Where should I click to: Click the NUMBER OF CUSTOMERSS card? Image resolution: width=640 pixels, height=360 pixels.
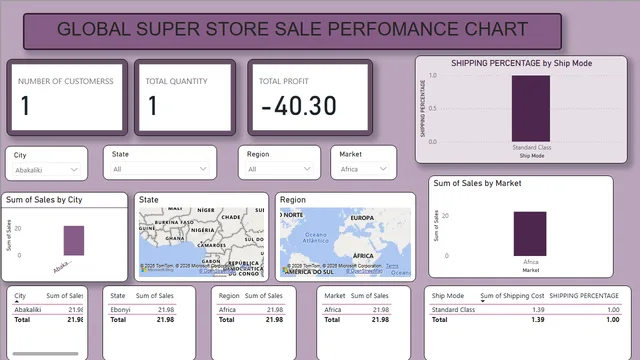pos(67,98)
